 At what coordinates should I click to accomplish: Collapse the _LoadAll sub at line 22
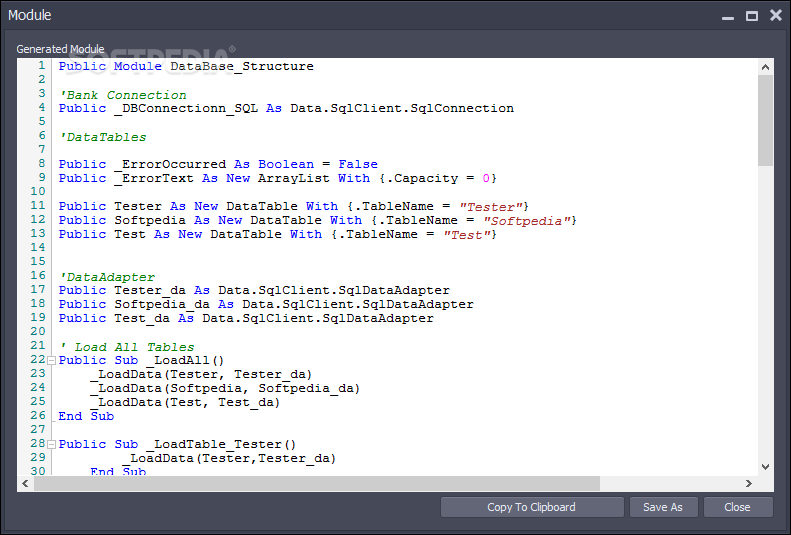(x=51, y=361)
